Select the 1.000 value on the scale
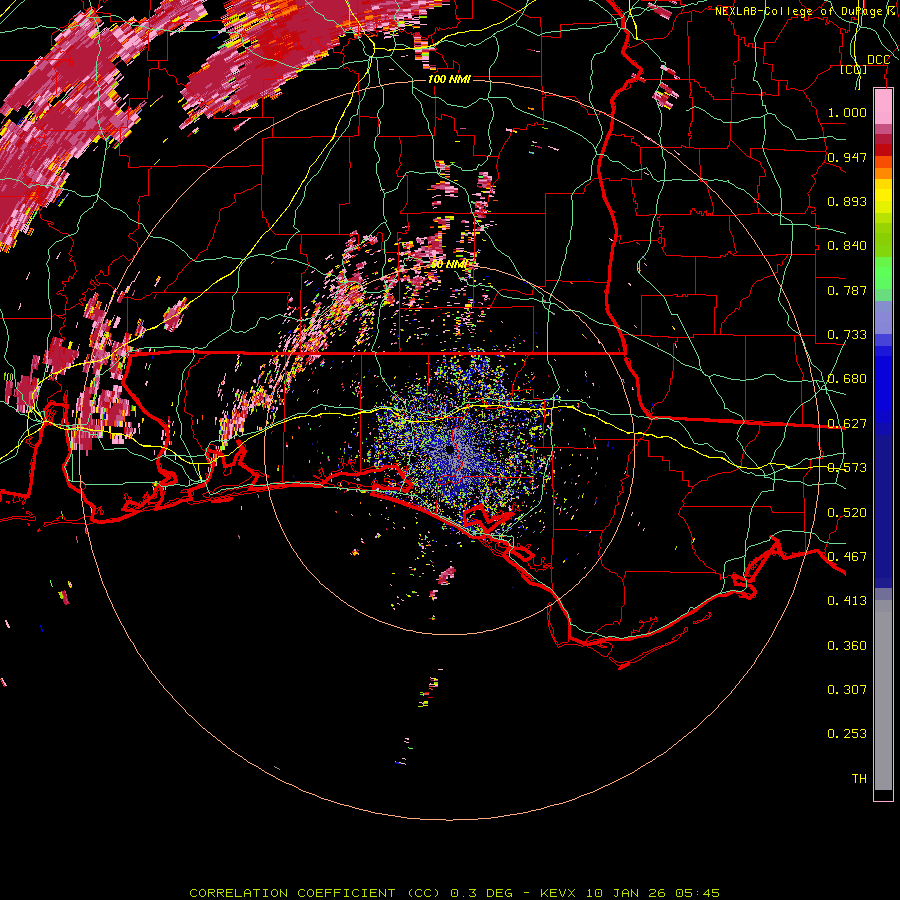Screen dimensions: 900x900 847,112
